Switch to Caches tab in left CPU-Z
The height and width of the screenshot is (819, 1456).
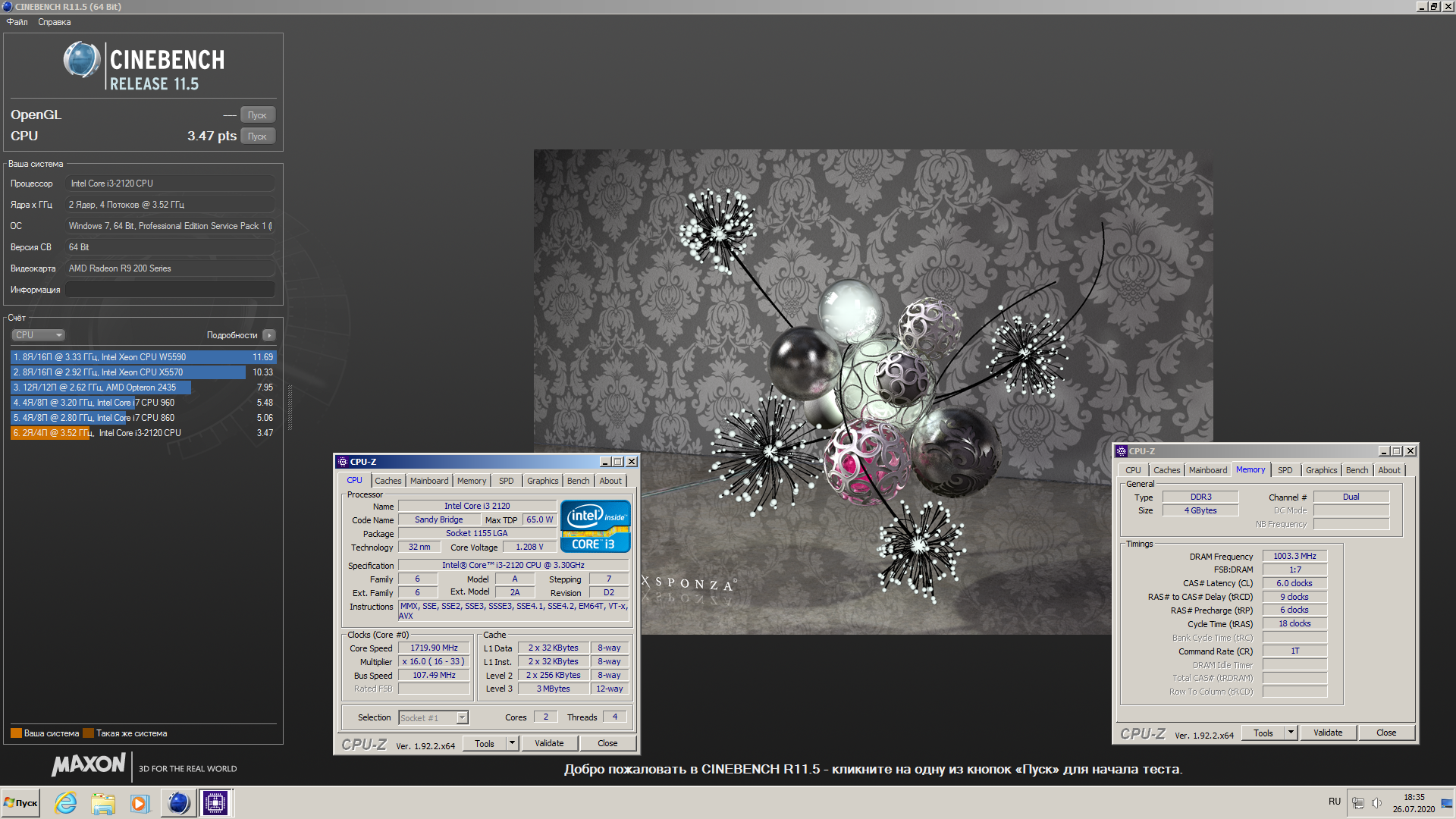pyautogui.click(x=388, y=481)
